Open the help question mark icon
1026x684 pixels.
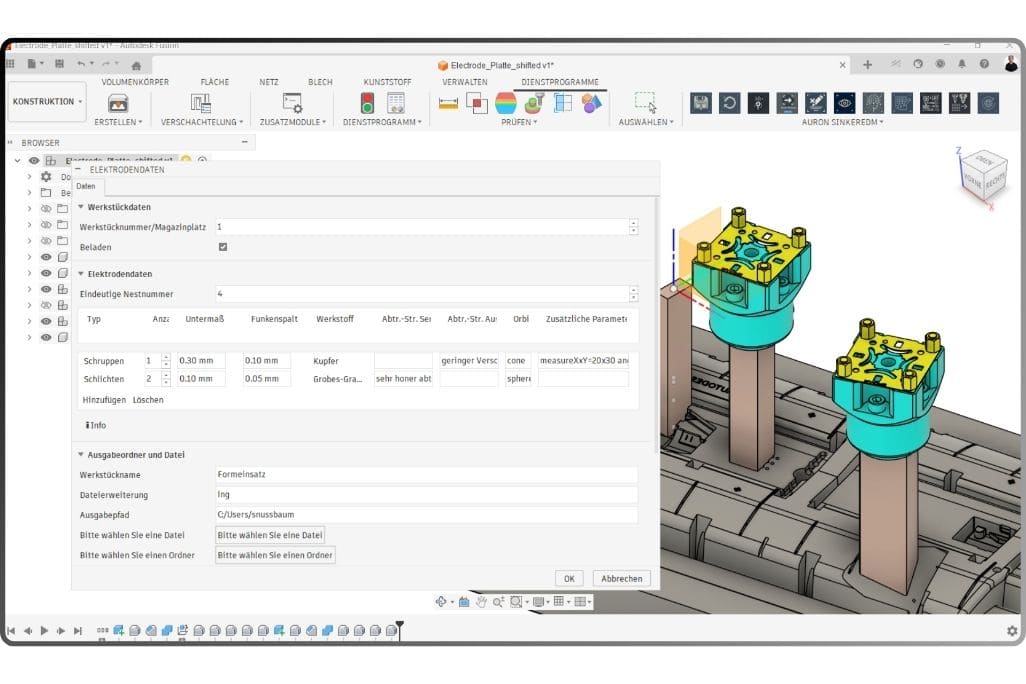984,64
